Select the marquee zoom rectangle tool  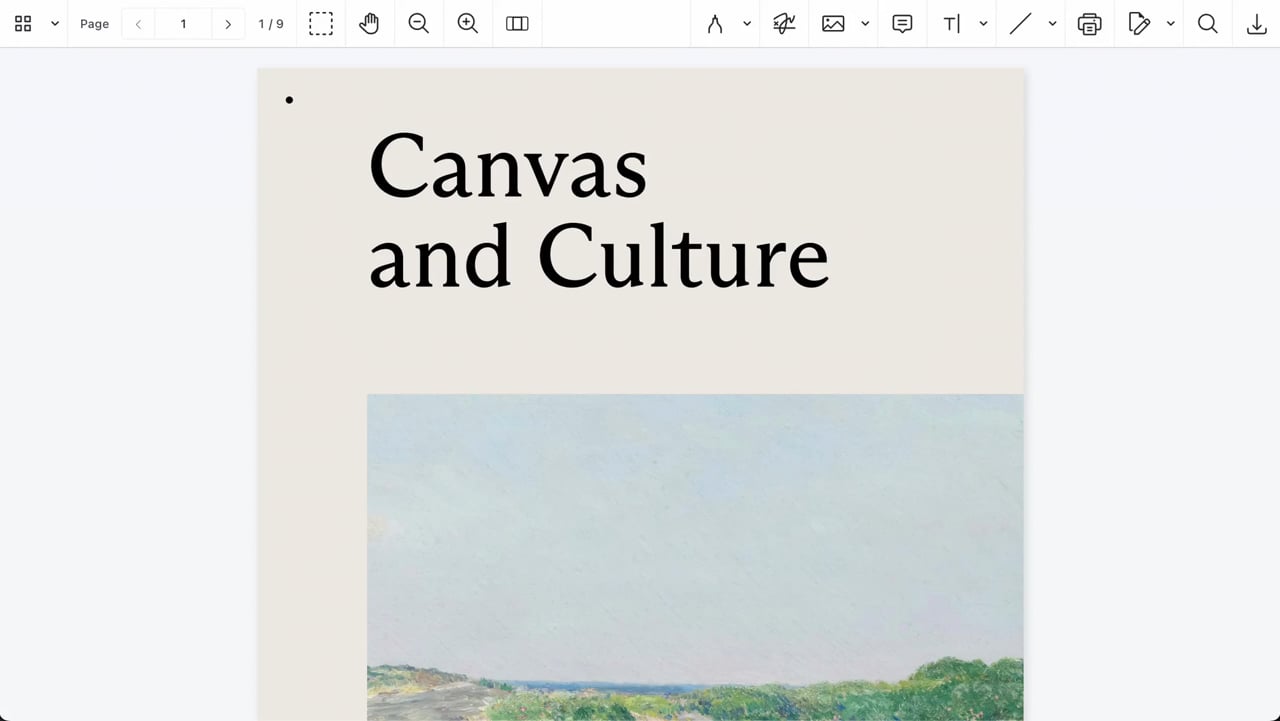pos(321,24)
